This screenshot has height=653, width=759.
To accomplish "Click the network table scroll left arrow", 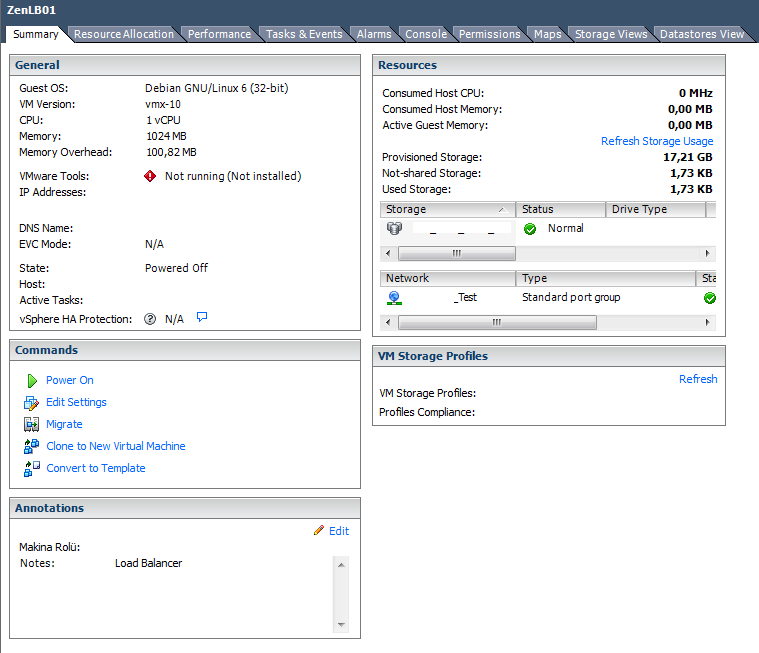I will click(388, 322).
